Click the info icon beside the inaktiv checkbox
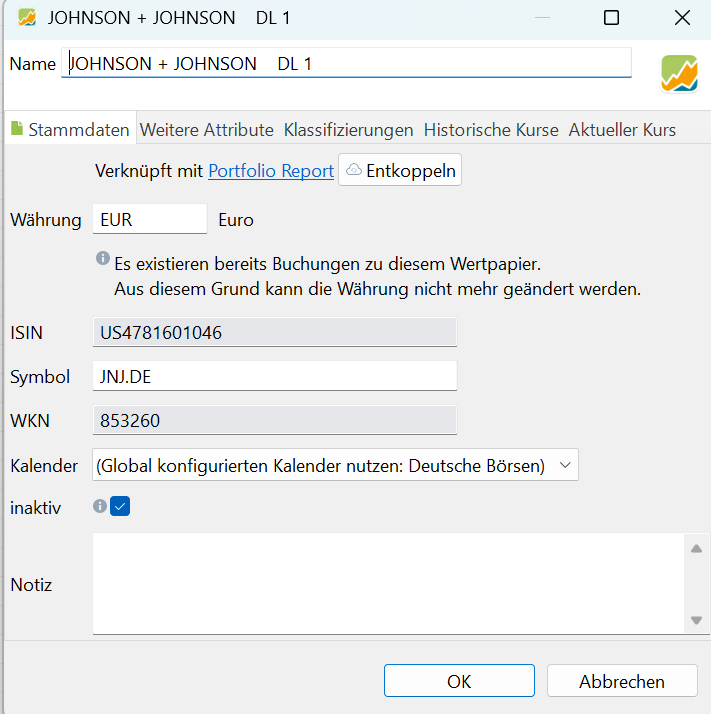The image size is (711, 714). coord(100,506)
